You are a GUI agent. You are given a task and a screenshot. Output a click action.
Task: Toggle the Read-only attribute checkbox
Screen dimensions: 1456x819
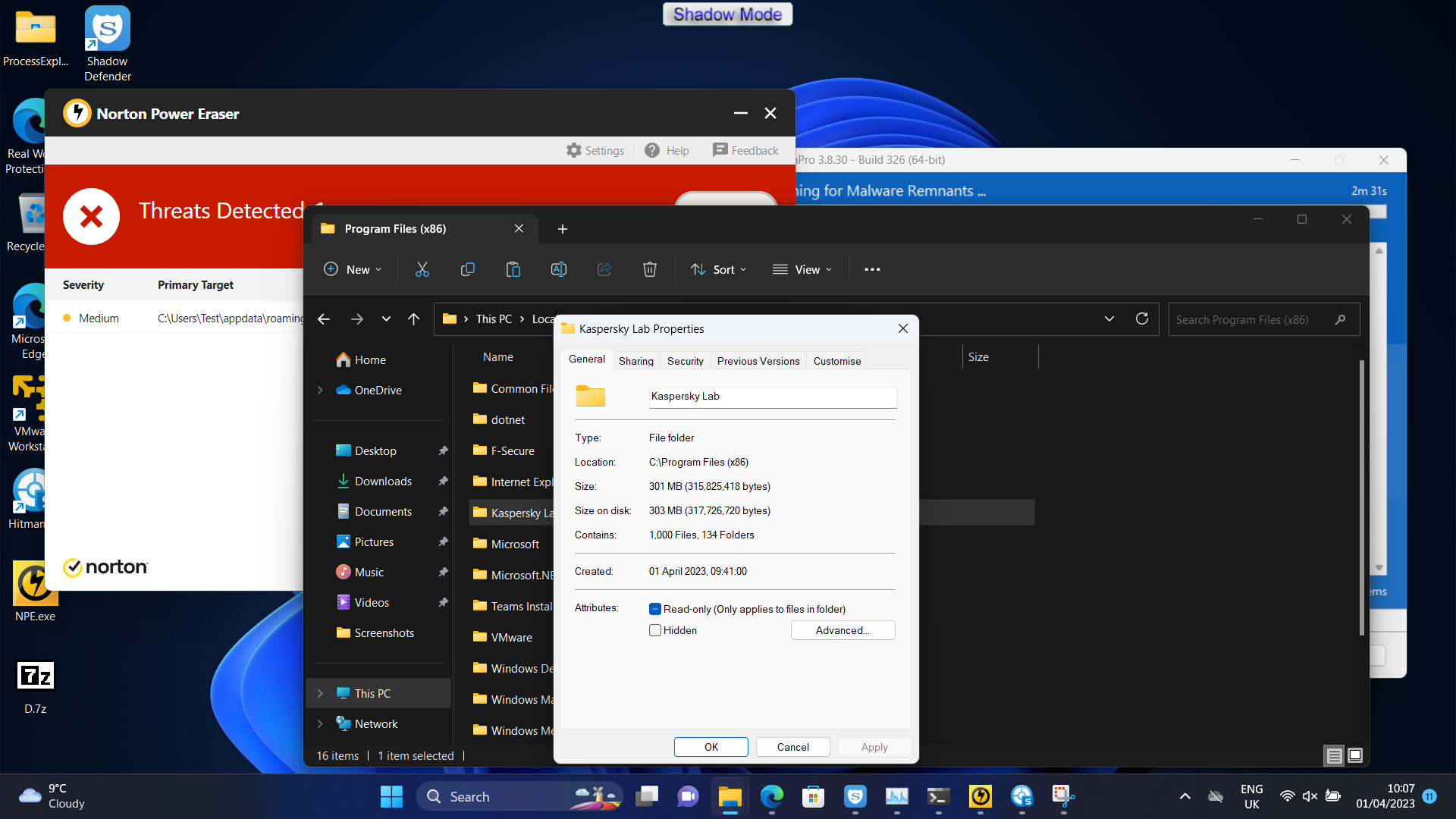(655, 609)
